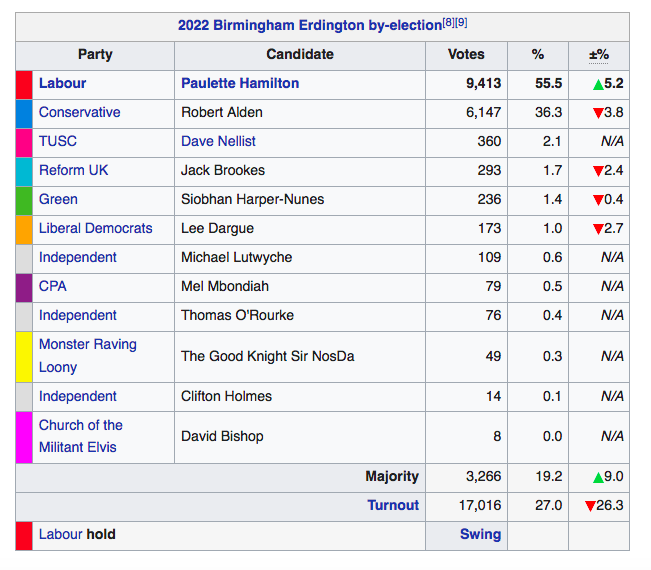Click the Church of the Militant Elvis link
The width and height of the screenshot is (651, 570).
[80, 436]
